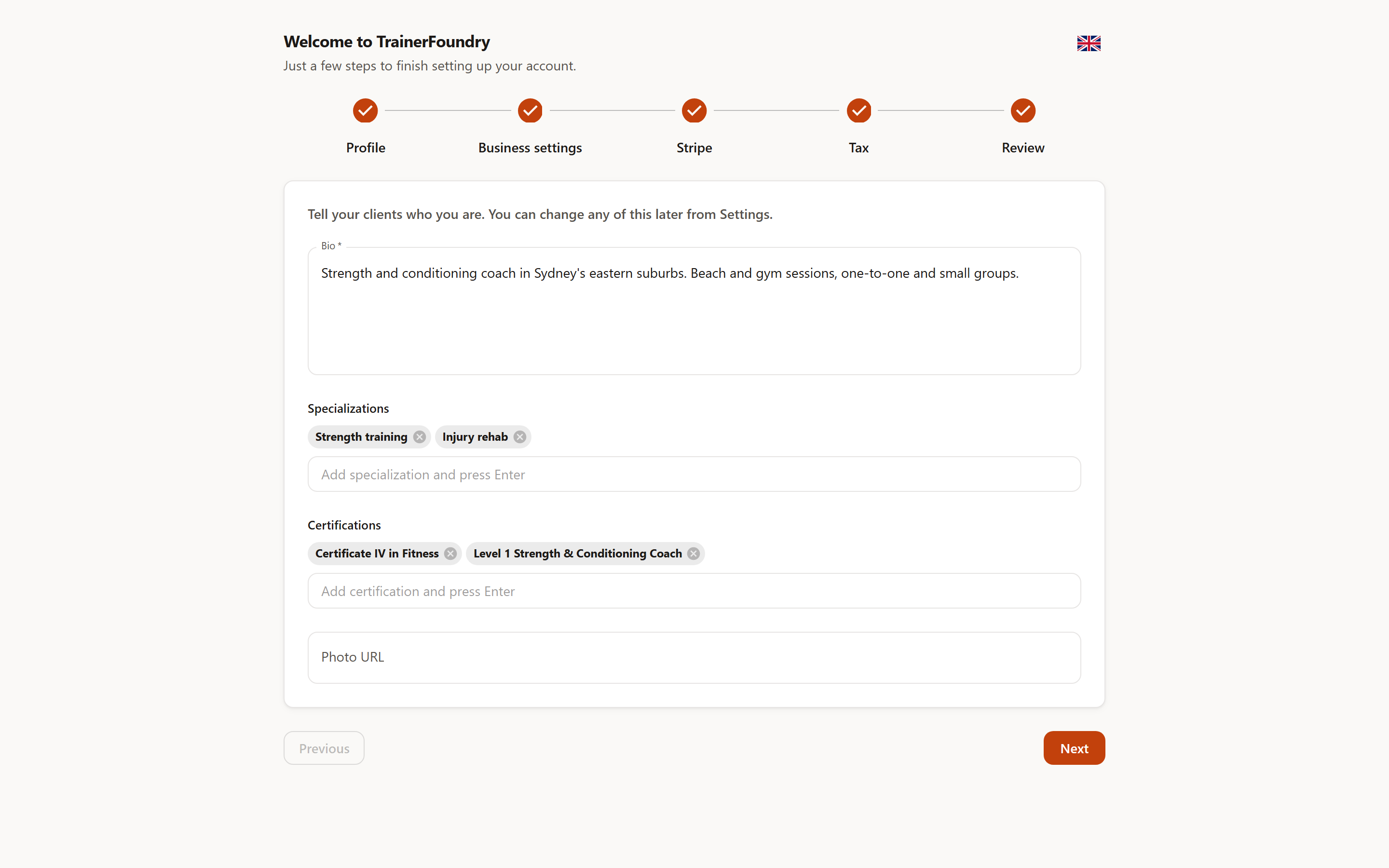Click the Next button
This screenshot has width=1389, height=868.
[1074, 748]
